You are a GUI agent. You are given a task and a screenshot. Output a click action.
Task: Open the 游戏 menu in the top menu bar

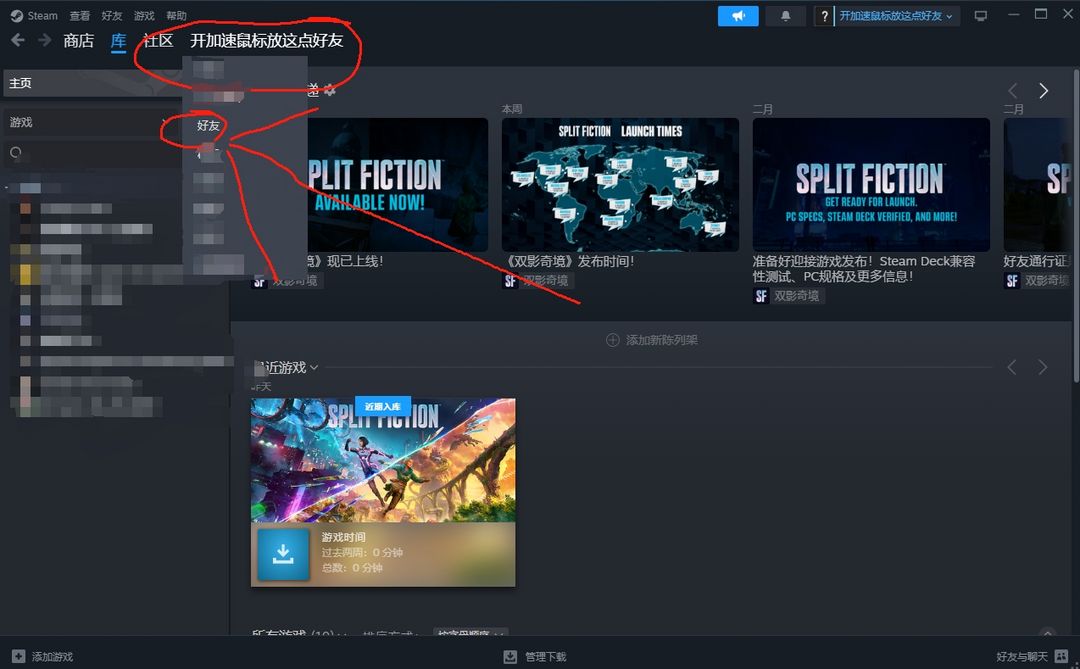click(144, 16)
